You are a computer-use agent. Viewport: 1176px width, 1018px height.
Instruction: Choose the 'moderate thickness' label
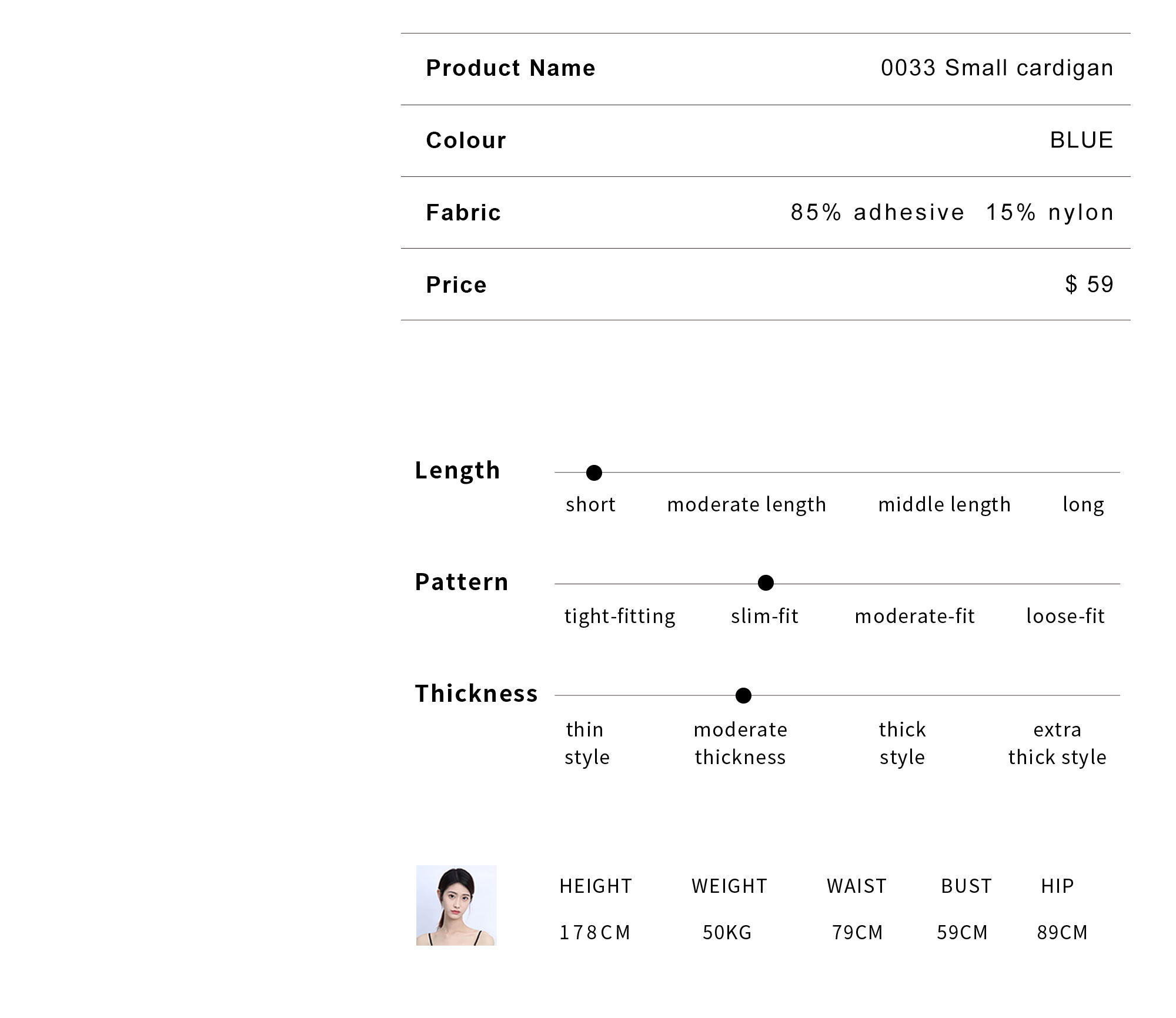(x=740, y=744)
